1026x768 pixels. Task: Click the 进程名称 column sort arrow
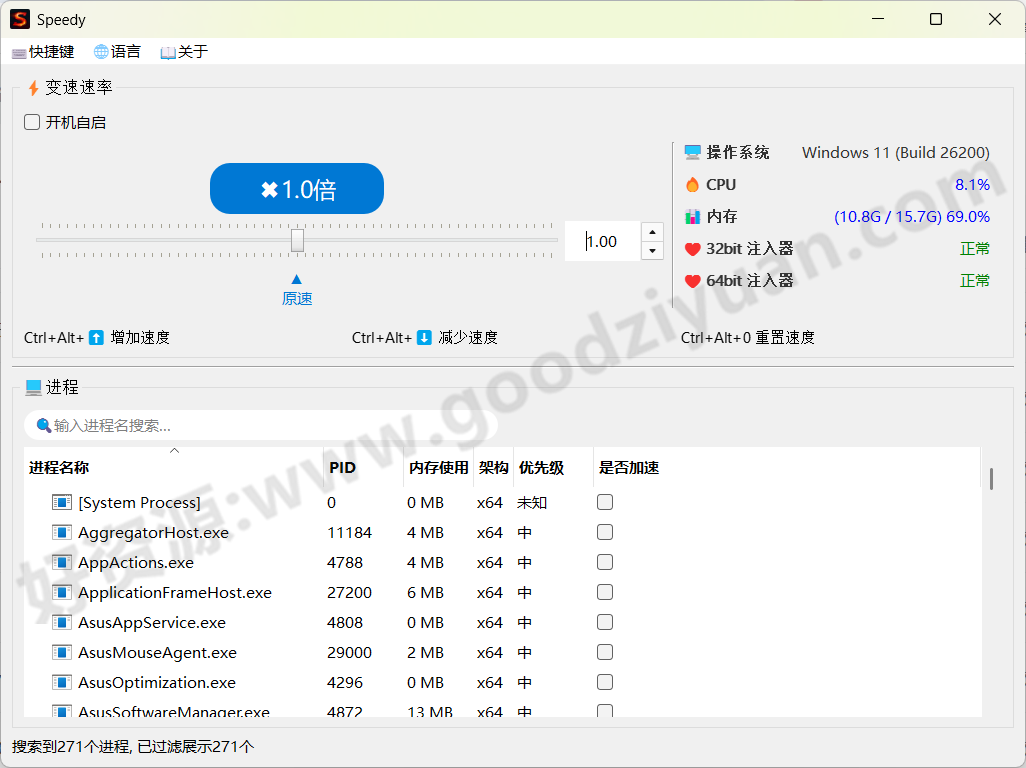[x=176, y=452]
